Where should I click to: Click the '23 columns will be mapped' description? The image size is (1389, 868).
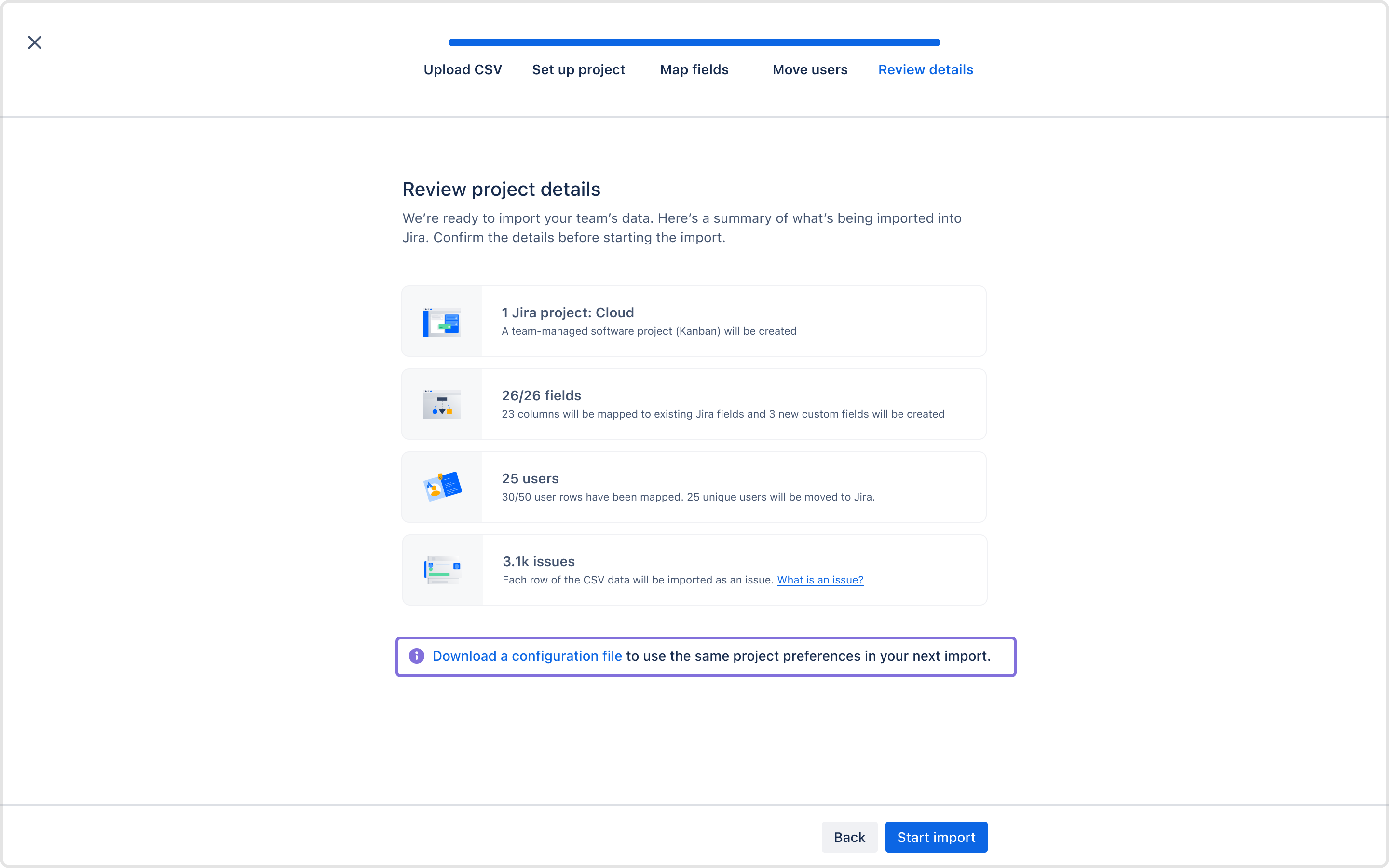(x=723, y=414)
